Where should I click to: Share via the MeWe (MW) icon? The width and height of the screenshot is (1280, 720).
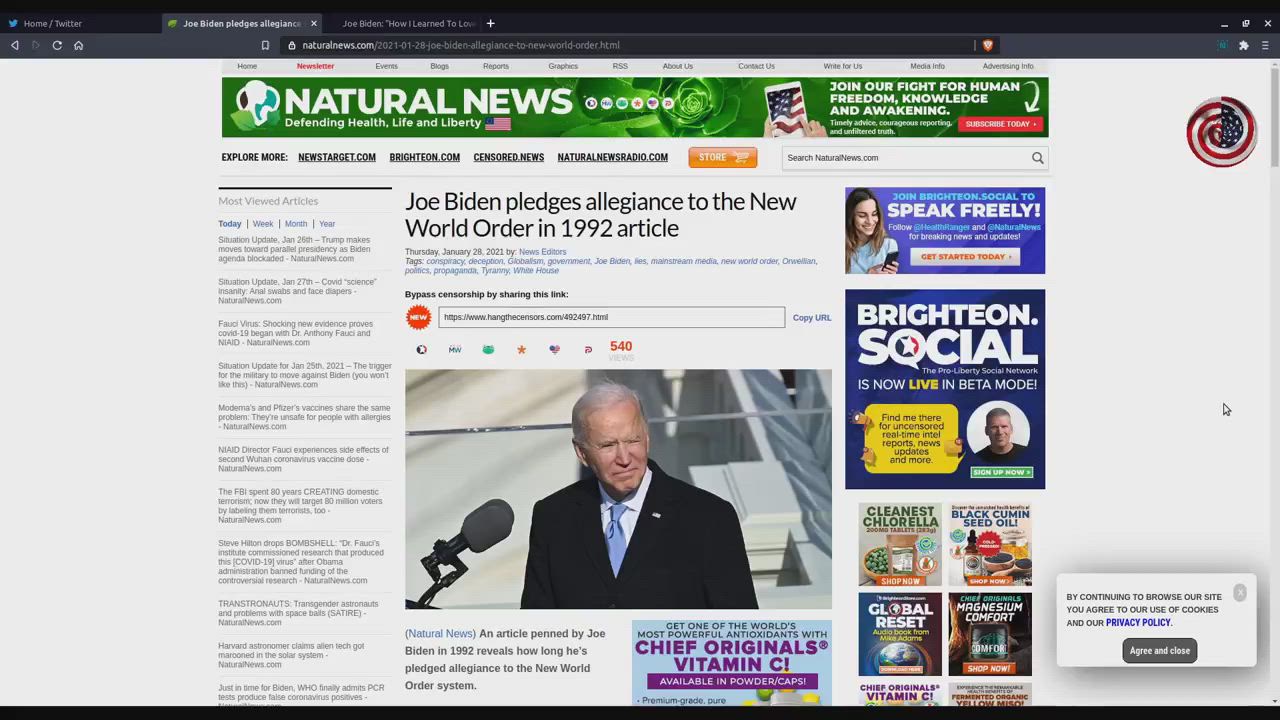click(x=455, y=350)
